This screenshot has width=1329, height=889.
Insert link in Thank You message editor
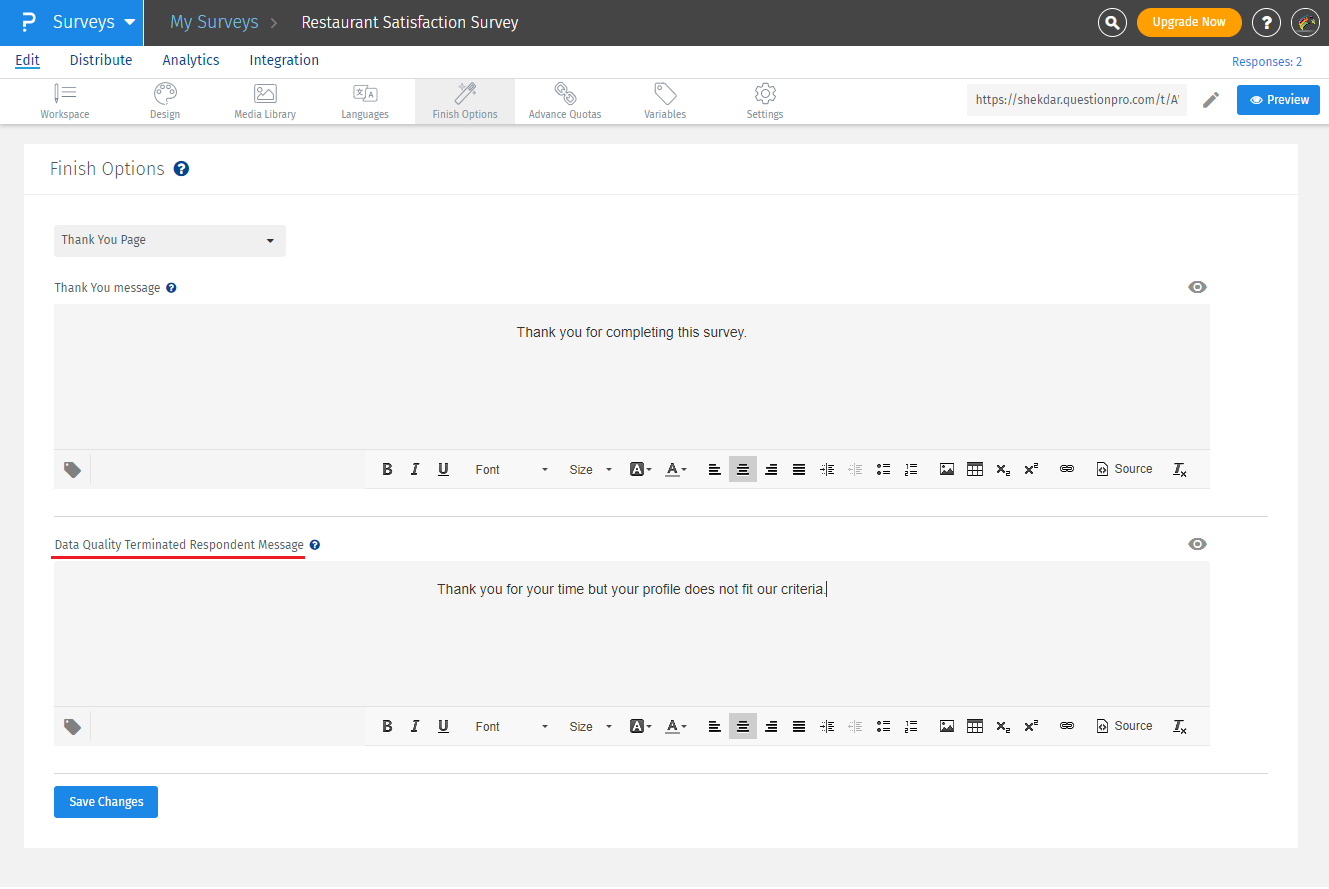click(x=1067, y=469)
